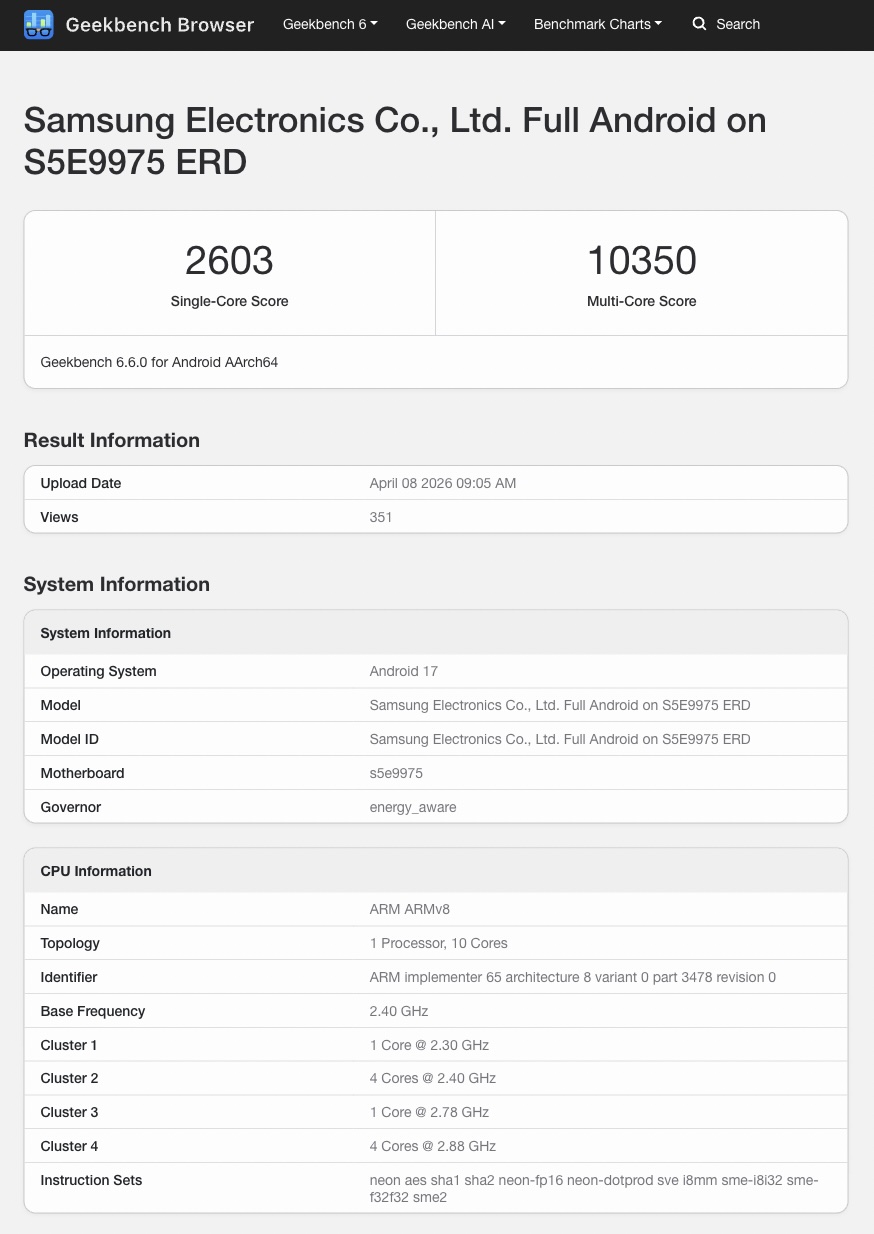Image resolution: width=874 pixels, height=1234 pixels.
Task: Click the 2603 single-core score
Action: pyautogui.click(x=229, y=261)
